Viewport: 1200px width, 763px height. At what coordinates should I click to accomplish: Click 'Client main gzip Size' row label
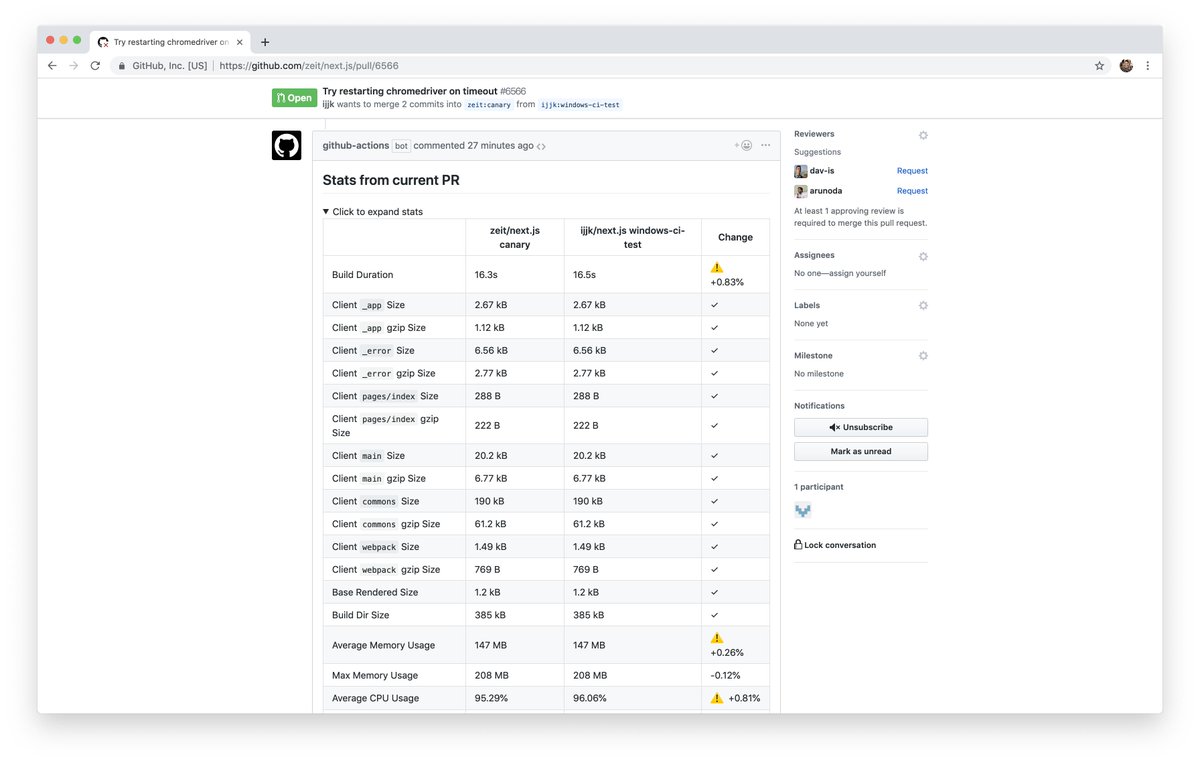point(379,479)
